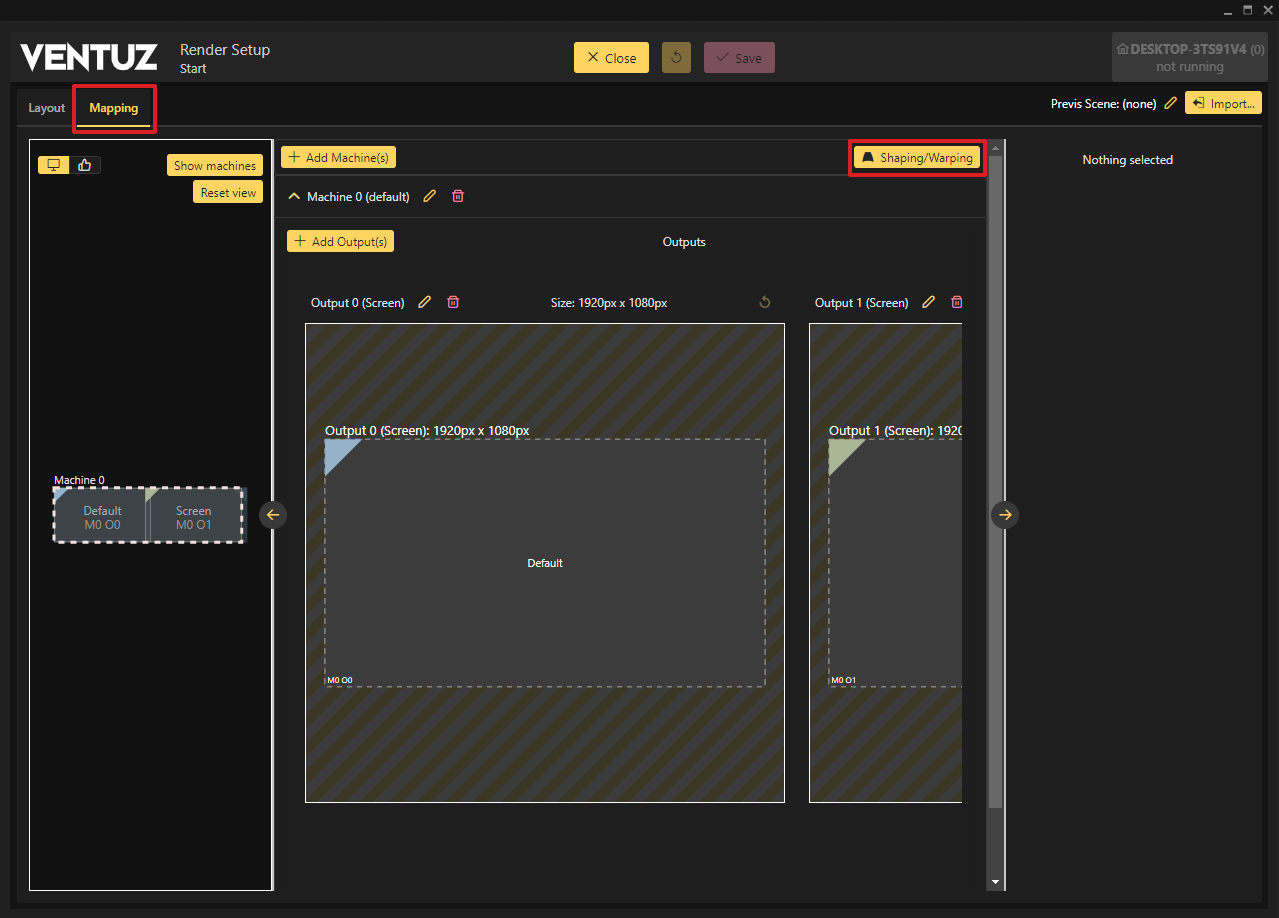The image size is (1279, 918).
Task: Open the Shaping/Warping editor
Action: point(917,158)
